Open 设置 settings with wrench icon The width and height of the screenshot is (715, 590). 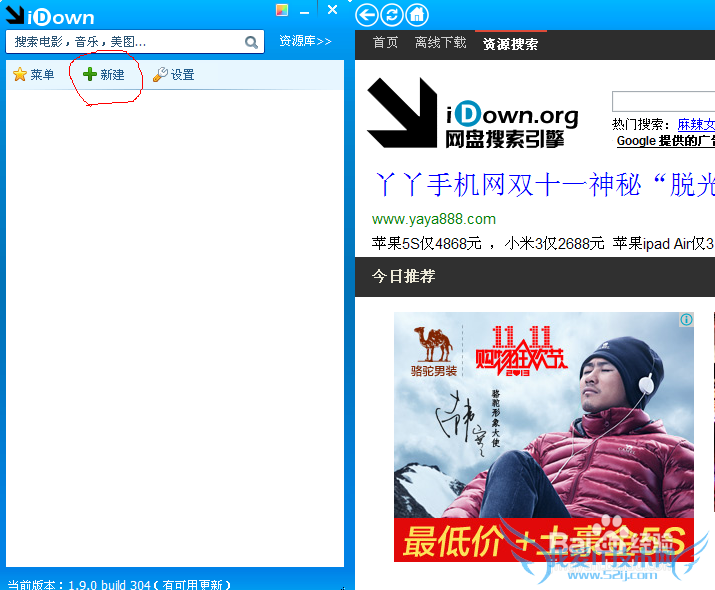pyautogui.click(x=174, y=74)
